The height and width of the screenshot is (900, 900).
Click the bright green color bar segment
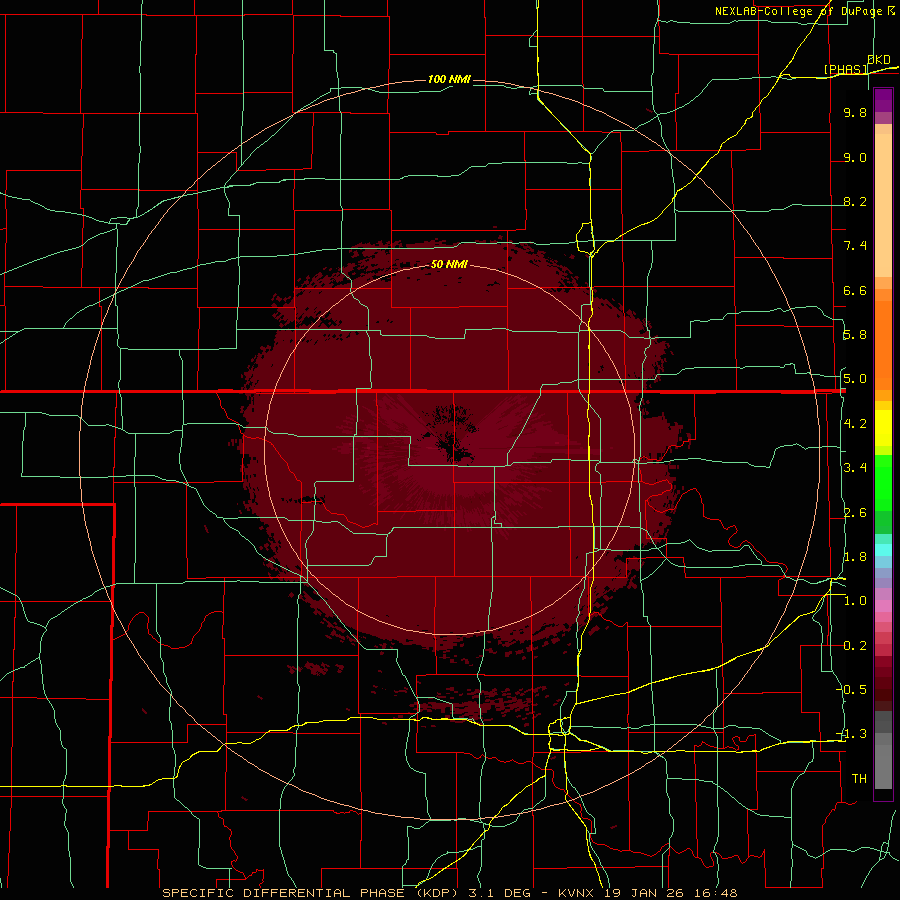coord(883,482)
